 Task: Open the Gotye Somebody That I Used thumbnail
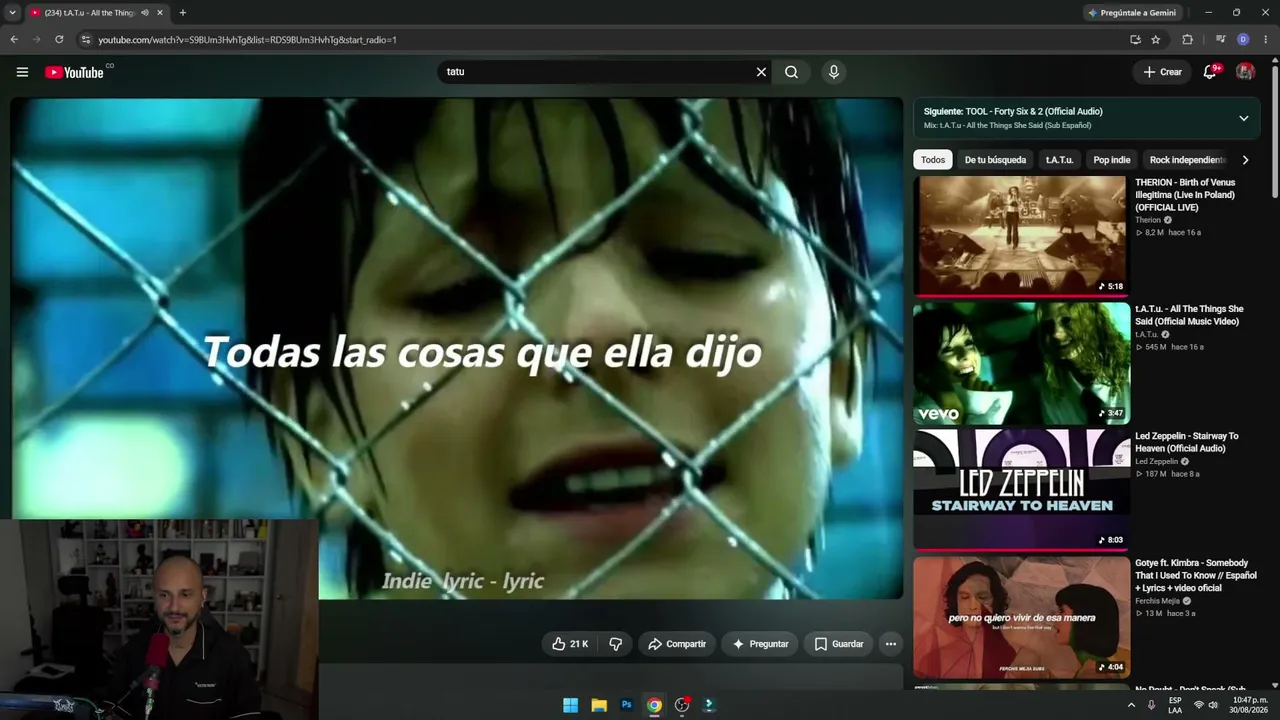point(1021,617)
